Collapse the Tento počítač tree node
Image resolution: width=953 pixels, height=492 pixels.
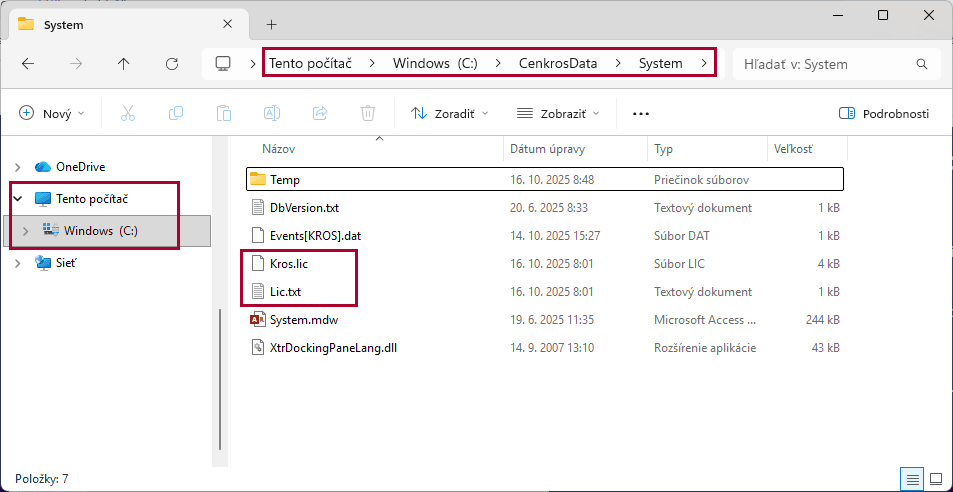click(x=17, y=199)
